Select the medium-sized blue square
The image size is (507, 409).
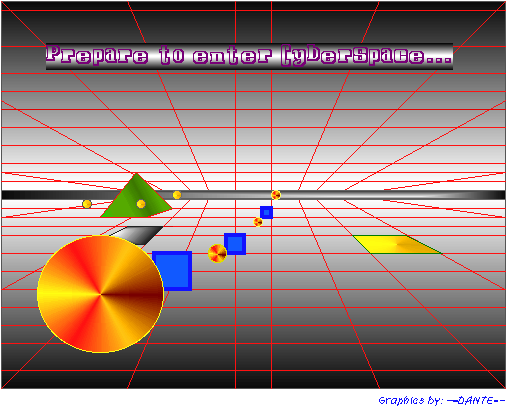coord(235,244)
